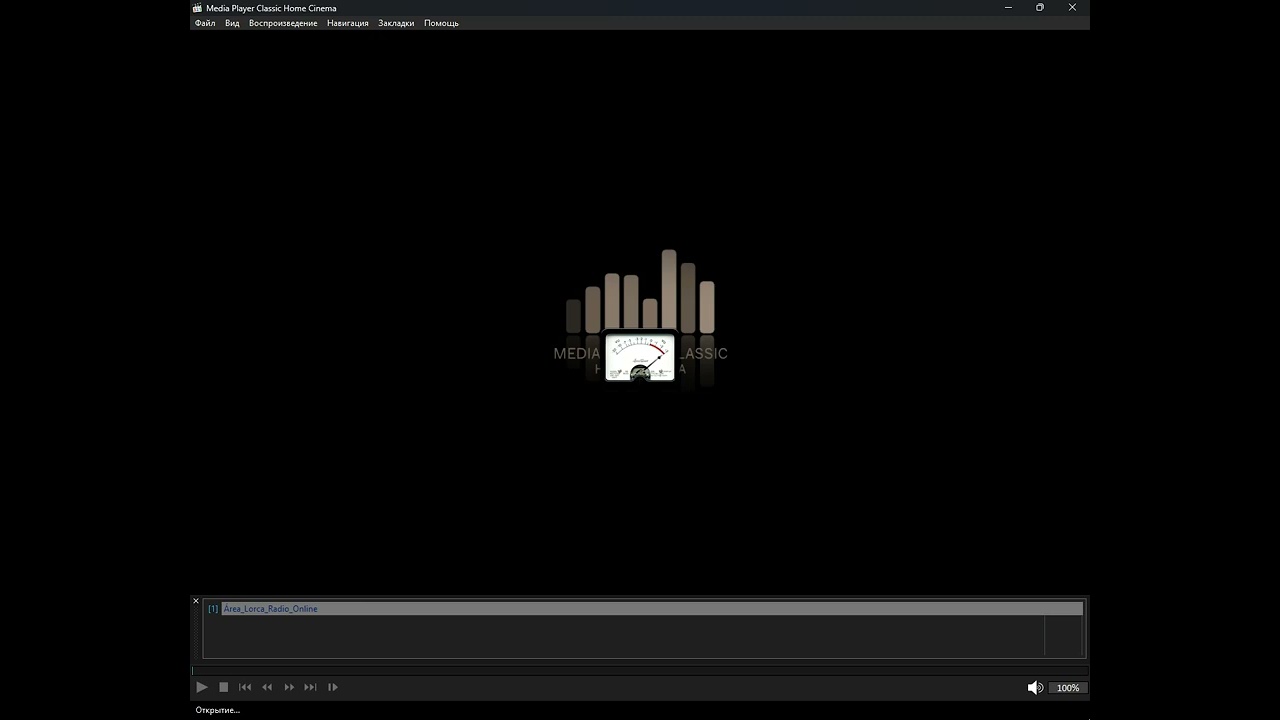Select Area_Lorca_Radio_Online playlist entry
The image size is (1280, 720).
pyautogui.click(x=643, y=608)
